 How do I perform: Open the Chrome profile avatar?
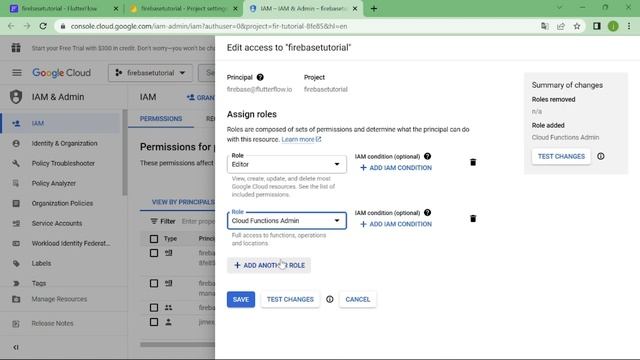click(613, 26)
